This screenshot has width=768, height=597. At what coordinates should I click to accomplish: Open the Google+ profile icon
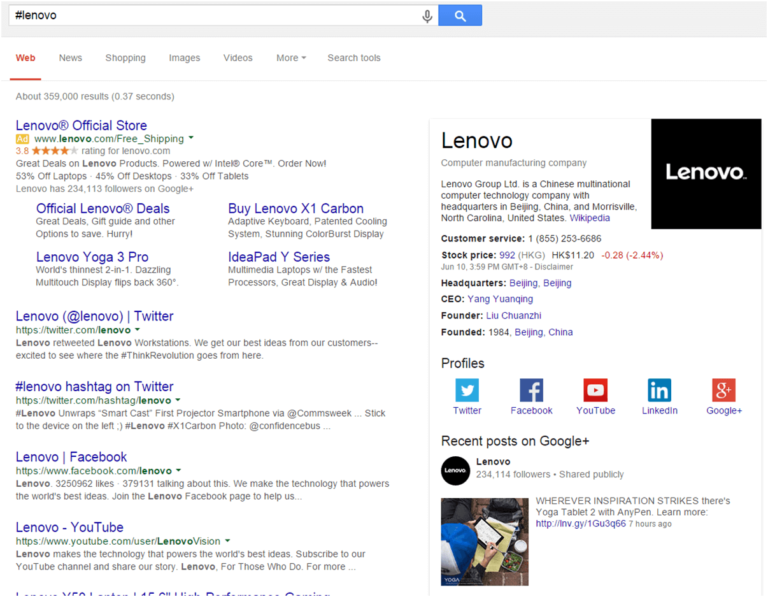coord(724,390)
